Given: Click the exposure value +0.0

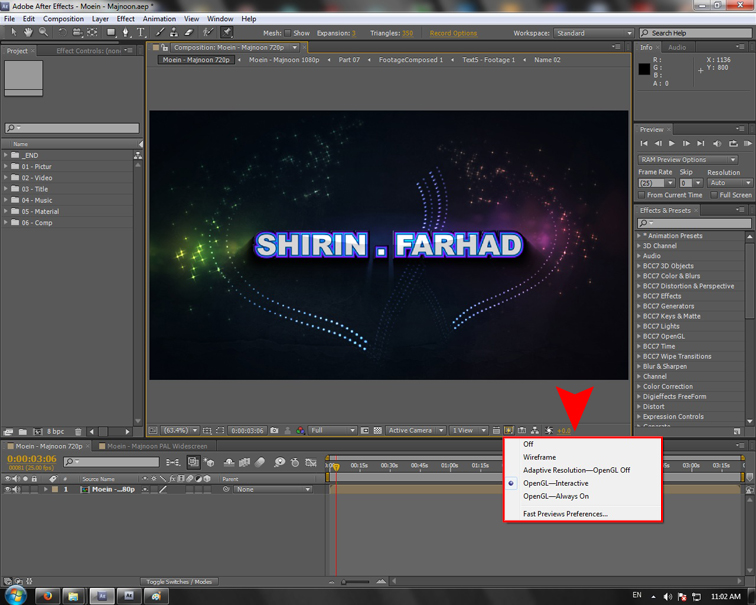Looking at the screenshot, I should pyautogui.click(x=564, y=431).
